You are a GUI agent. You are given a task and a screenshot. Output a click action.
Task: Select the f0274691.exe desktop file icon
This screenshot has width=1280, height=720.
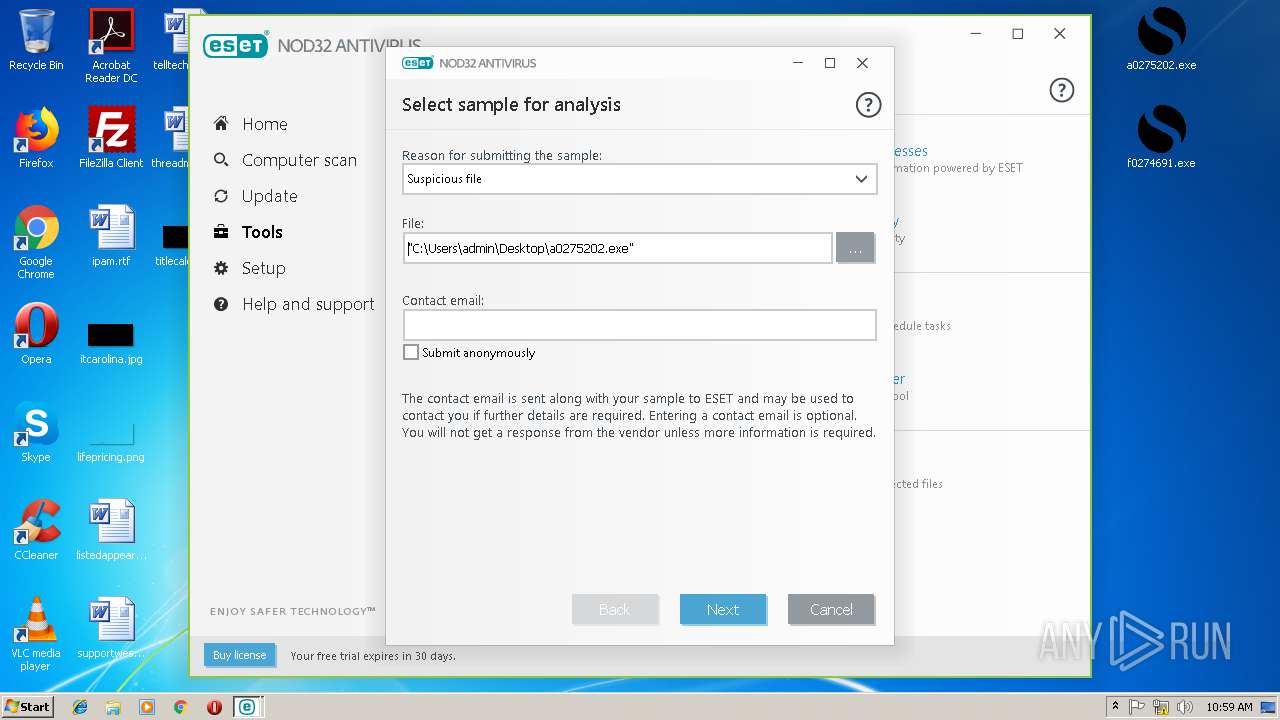[x=1161, y=138]
